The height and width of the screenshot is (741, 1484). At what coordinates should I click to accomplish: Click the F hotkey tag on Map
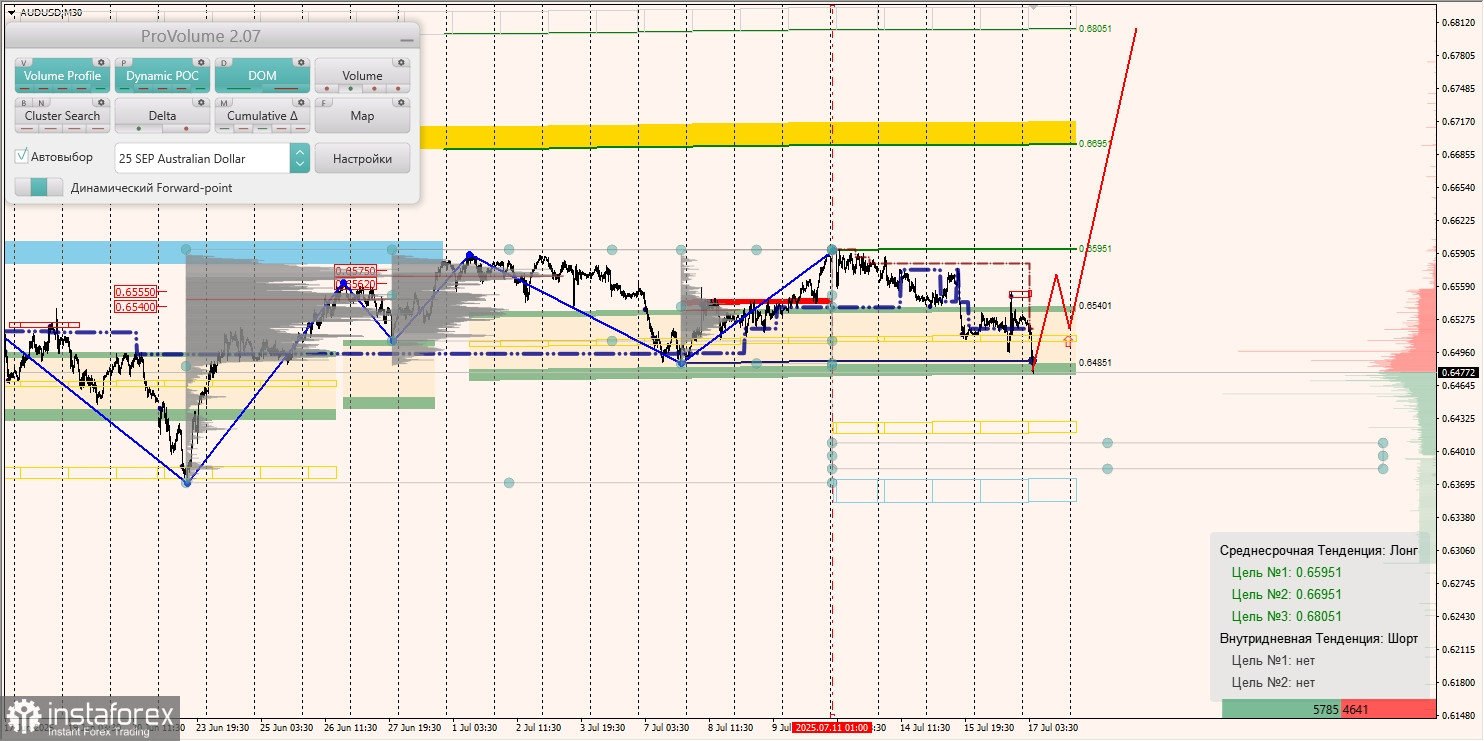point(323,102)
